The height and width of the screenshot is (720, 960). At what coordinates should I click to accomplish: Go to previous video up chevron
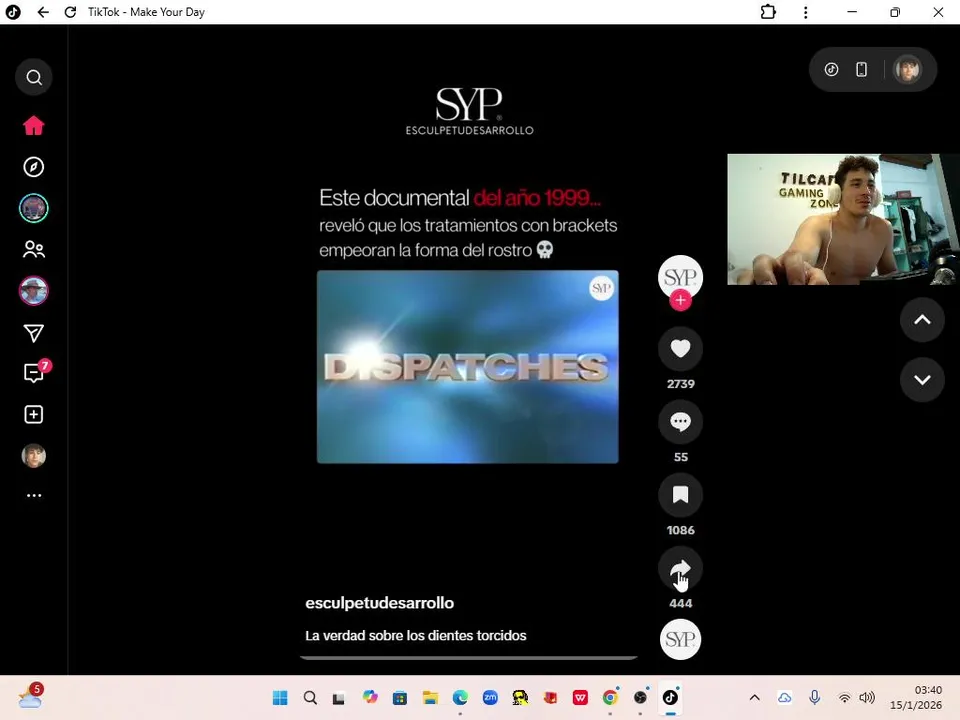922,320
